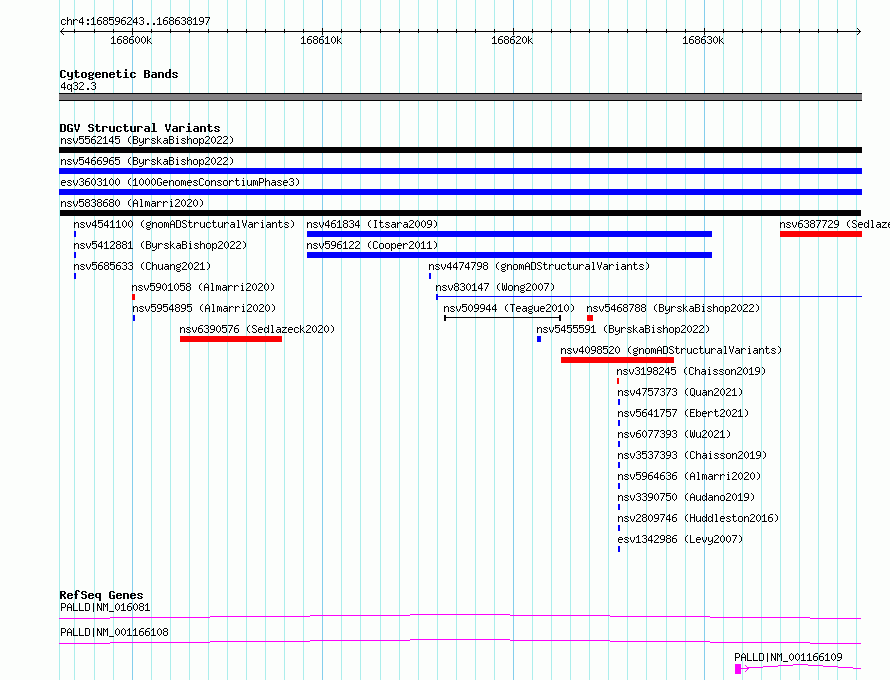This screenshot has width=890, height=680.
Task: Select nsv6387729 label at right edge
Action: (x=834, y=224)
